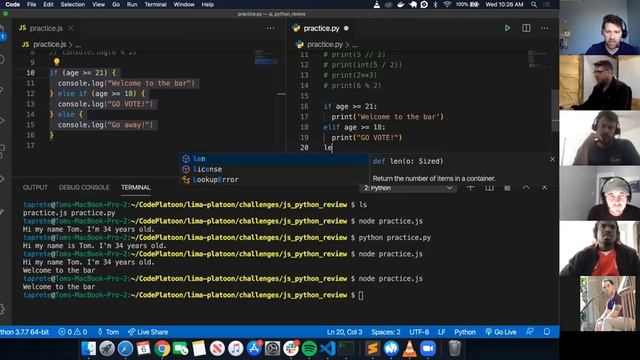Select language mode Python in status bar
Viewport: 640px width, 360px height.
click(x=465, y=332)
